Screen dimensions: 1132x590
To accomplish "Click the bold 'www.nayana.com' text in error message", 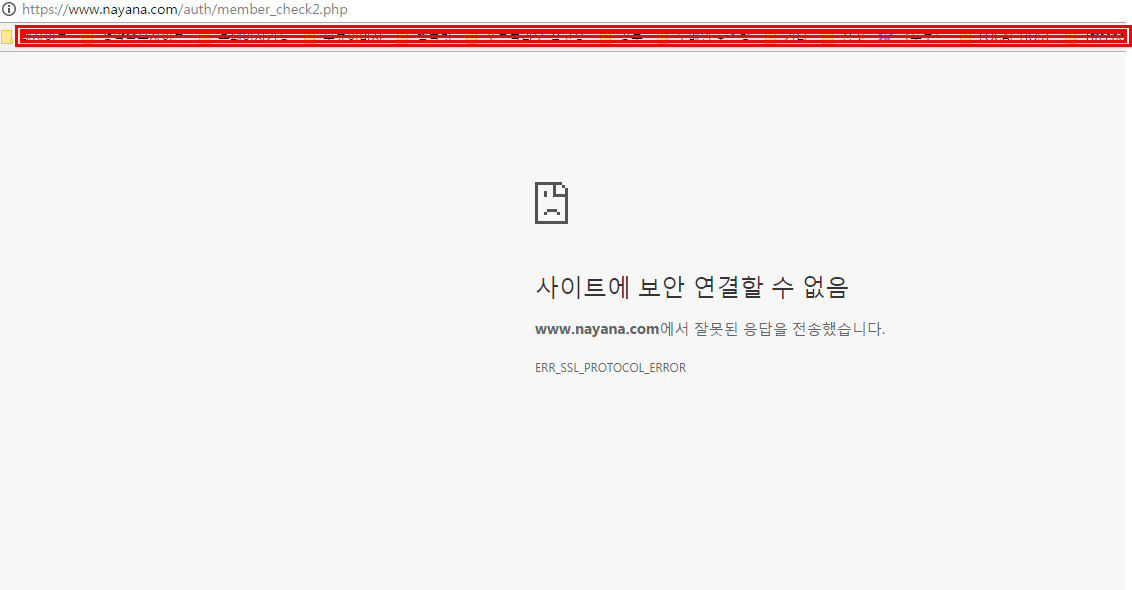I will coord(597,329).
